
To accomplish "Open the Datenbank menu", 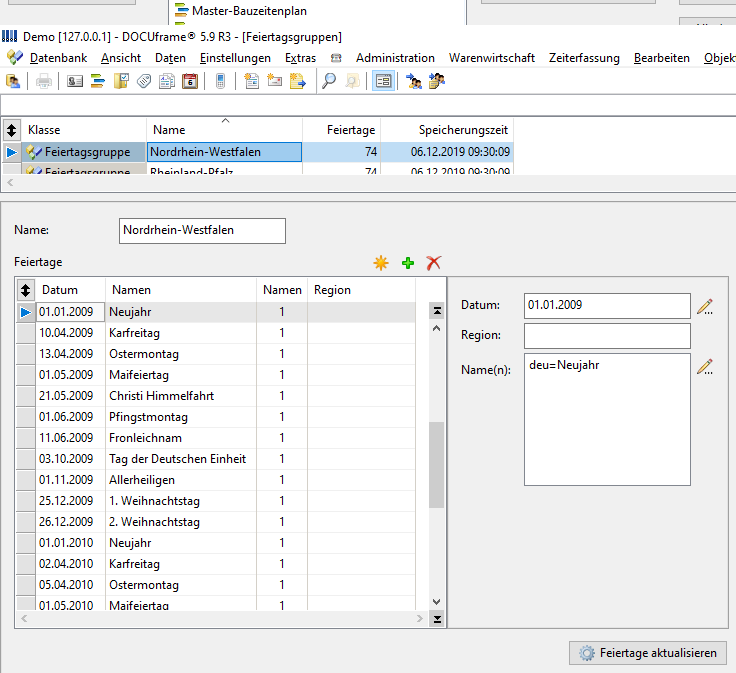I will click(58, 58).
